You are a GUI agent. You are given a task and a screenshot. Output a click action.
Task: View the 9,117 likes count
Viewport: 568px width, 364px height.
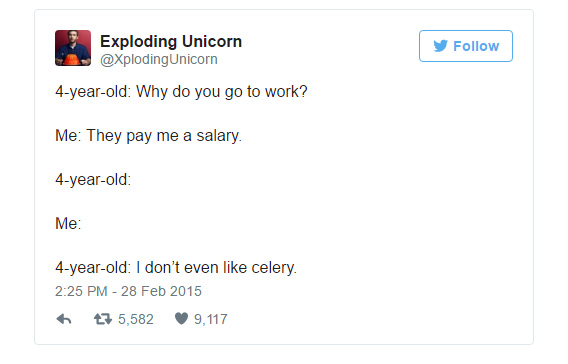[211, 319]
